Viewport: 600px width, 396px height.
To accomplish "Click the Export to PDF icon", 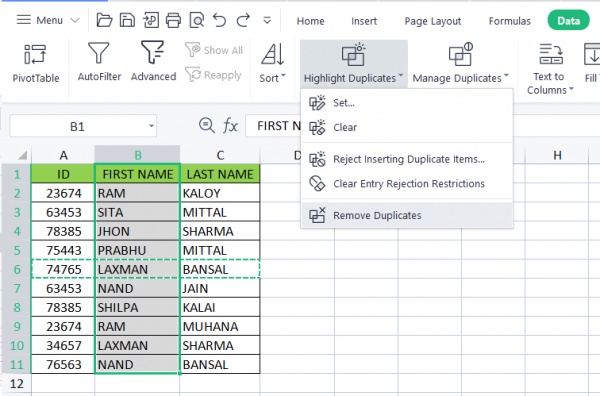I will pos(151,20).
